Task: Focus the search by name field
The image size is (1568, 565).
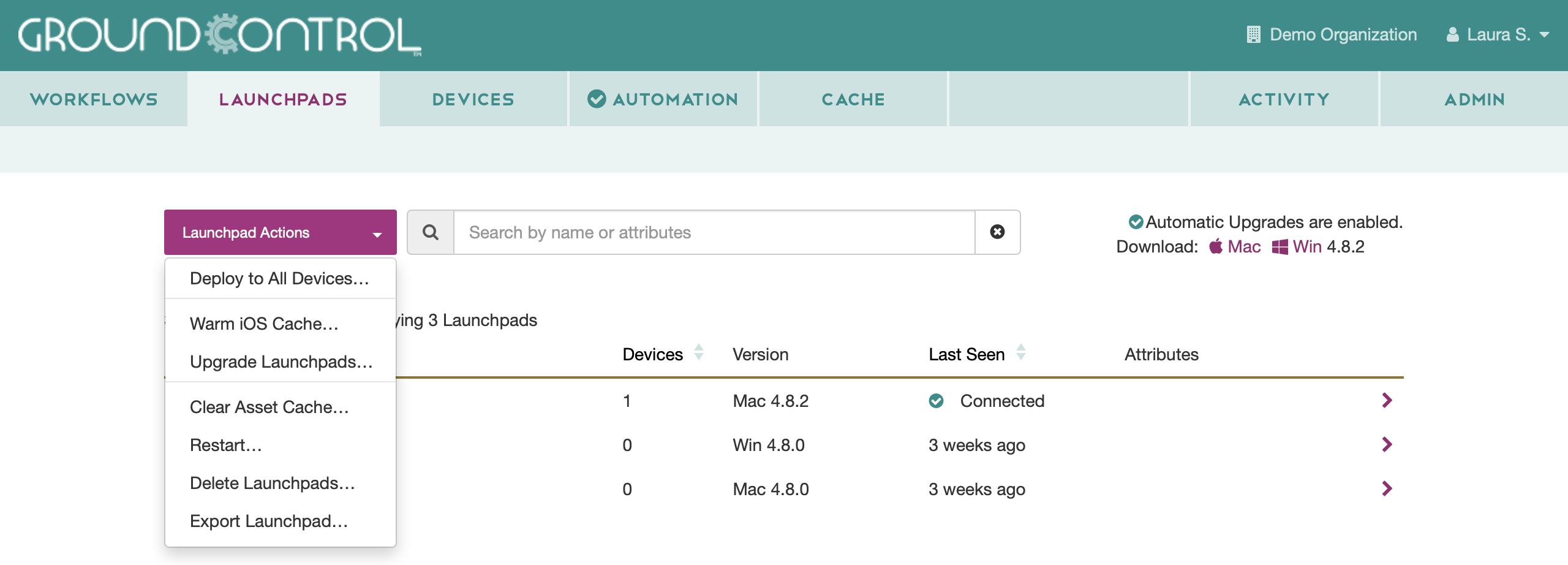Action: click(x=714, y=232)
